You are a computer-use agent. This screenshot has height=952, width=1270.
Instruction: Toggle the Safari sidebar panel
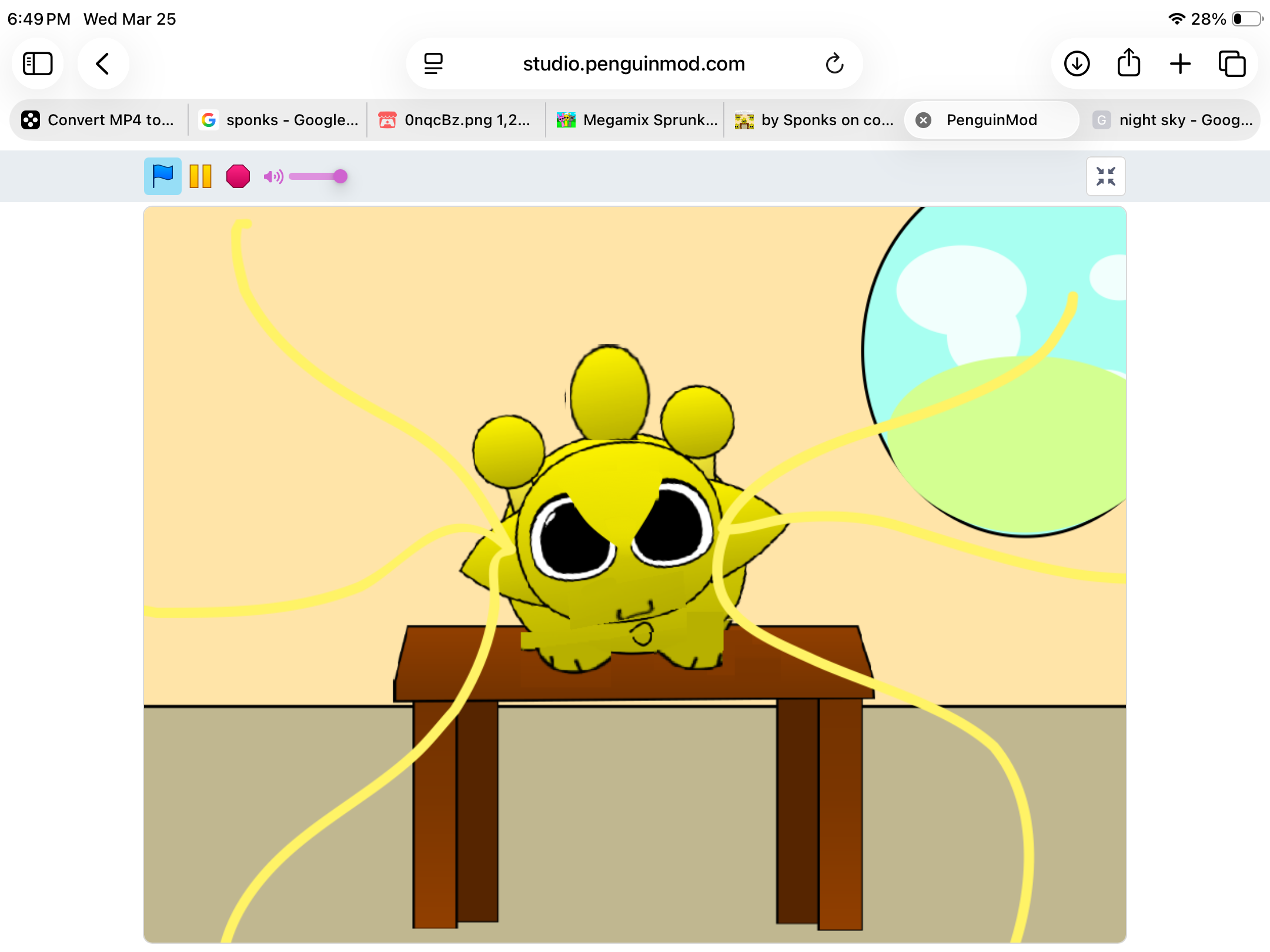(x=38, y=63)
